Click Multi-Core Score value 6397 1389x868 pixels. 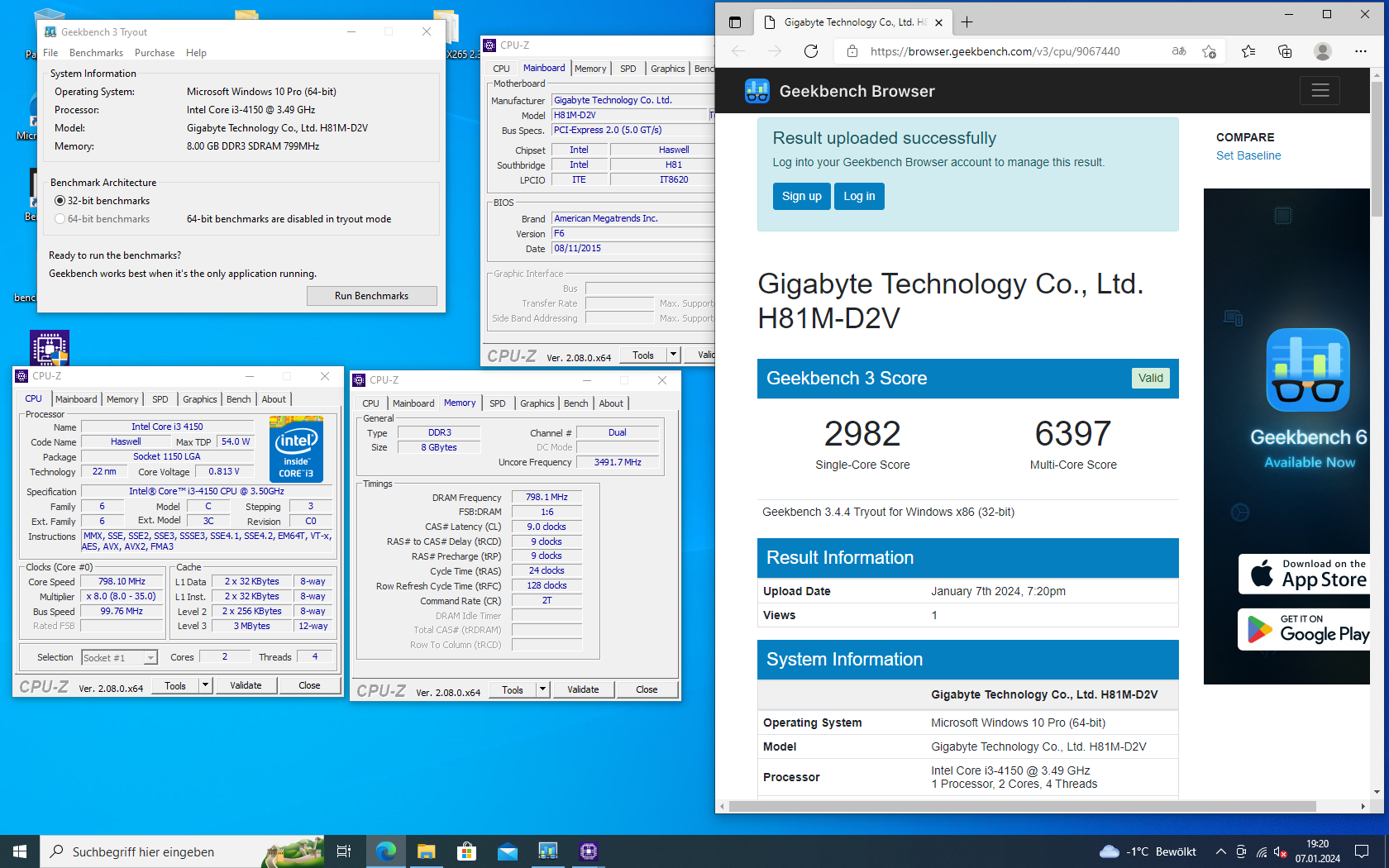tap(1073, 434)
